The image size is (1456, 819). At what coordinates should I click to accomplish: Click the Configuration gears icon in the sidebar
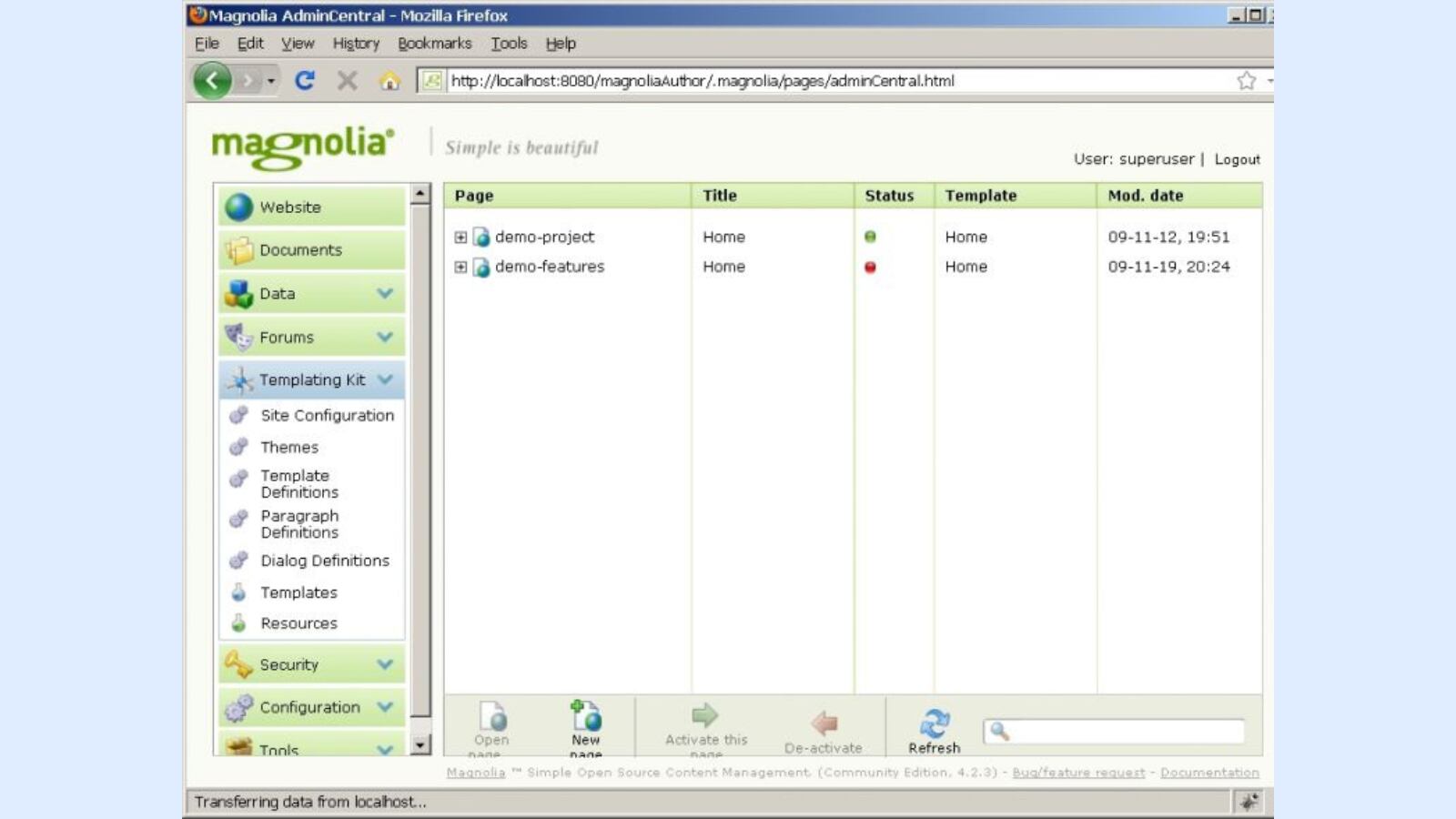(x=239, y=708)
